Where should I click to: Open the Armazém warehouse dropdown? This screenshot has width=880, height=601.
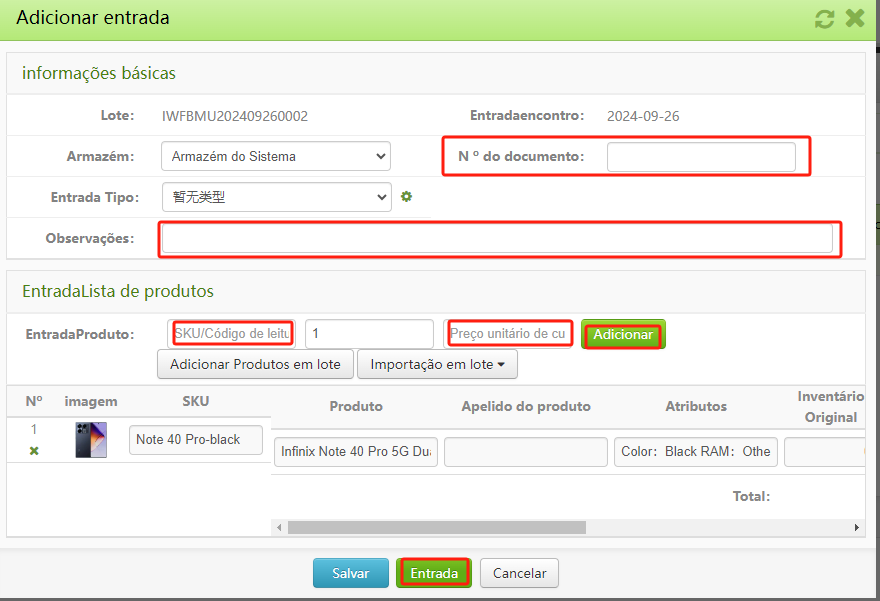coord(275,156)
